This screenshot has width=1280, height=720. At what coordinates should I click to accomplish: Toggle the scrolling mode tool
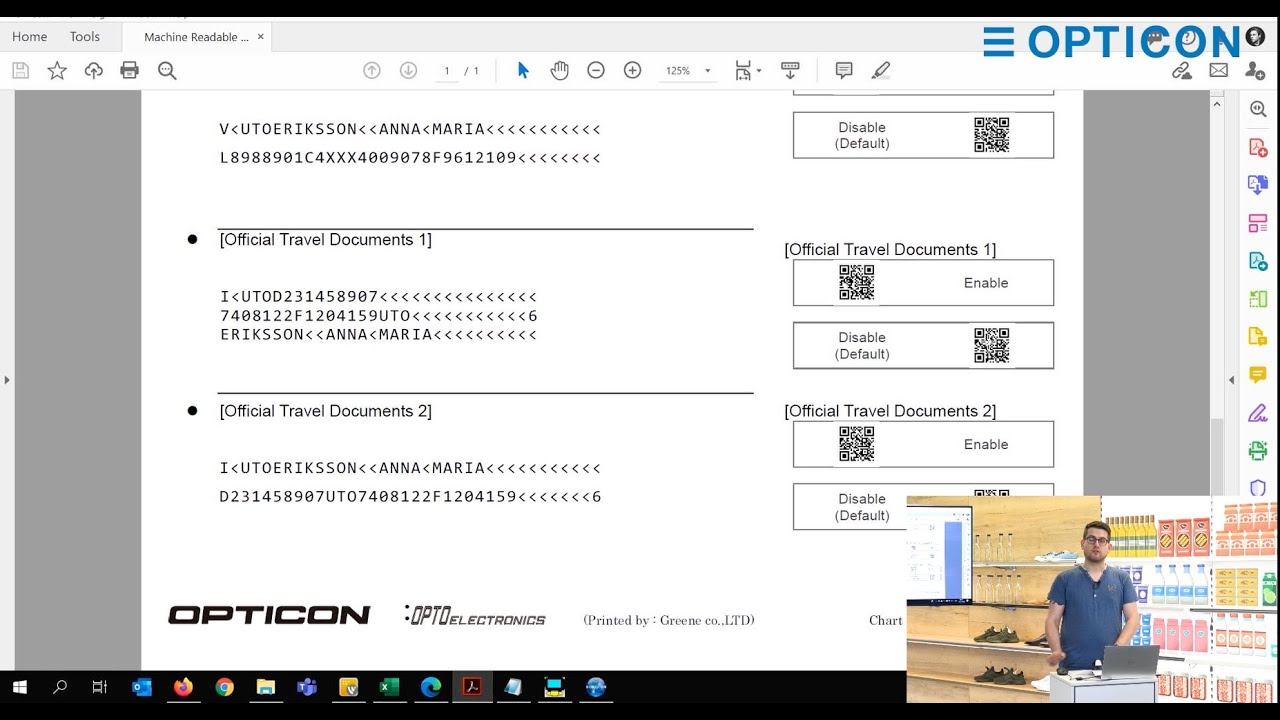(790, 70)
